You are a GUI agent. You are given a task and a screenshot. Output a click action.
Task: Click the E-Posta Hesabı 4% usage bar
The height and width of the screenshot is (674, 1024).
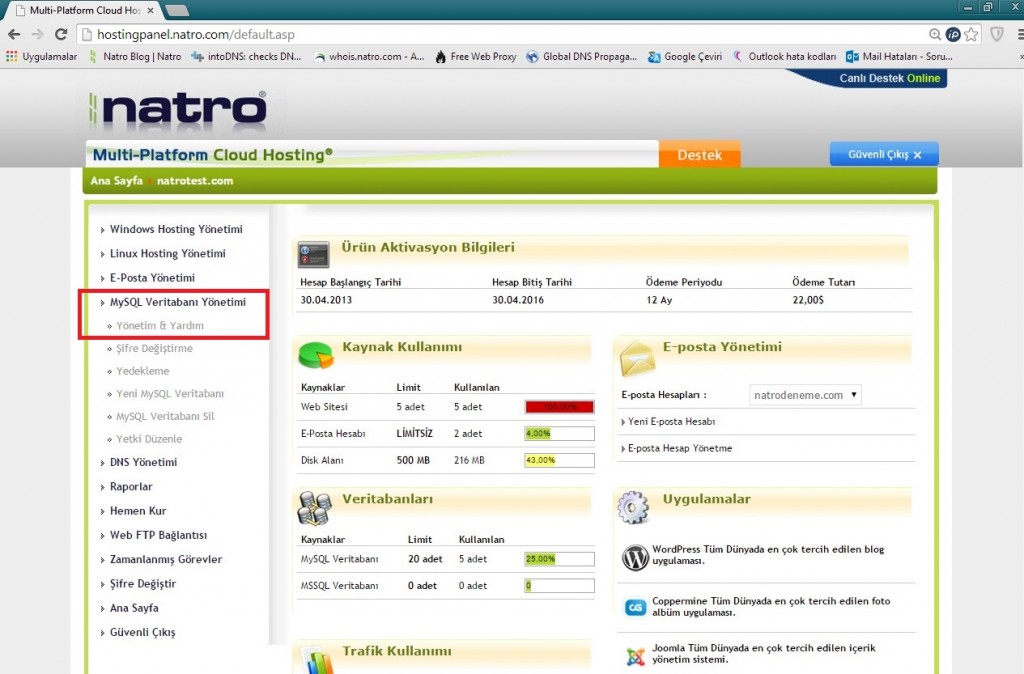pyautogui.click(x=560, y=434)
